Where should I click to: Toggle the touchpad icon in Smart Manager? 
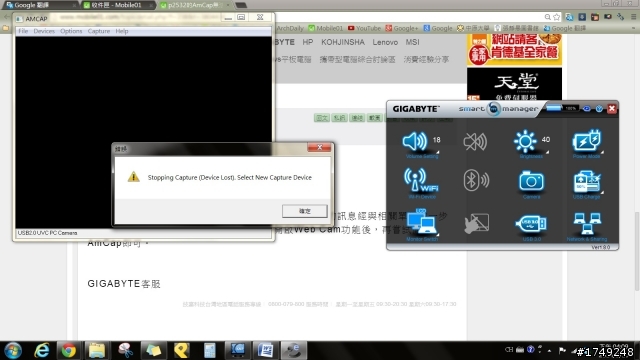tap(476, 223)
